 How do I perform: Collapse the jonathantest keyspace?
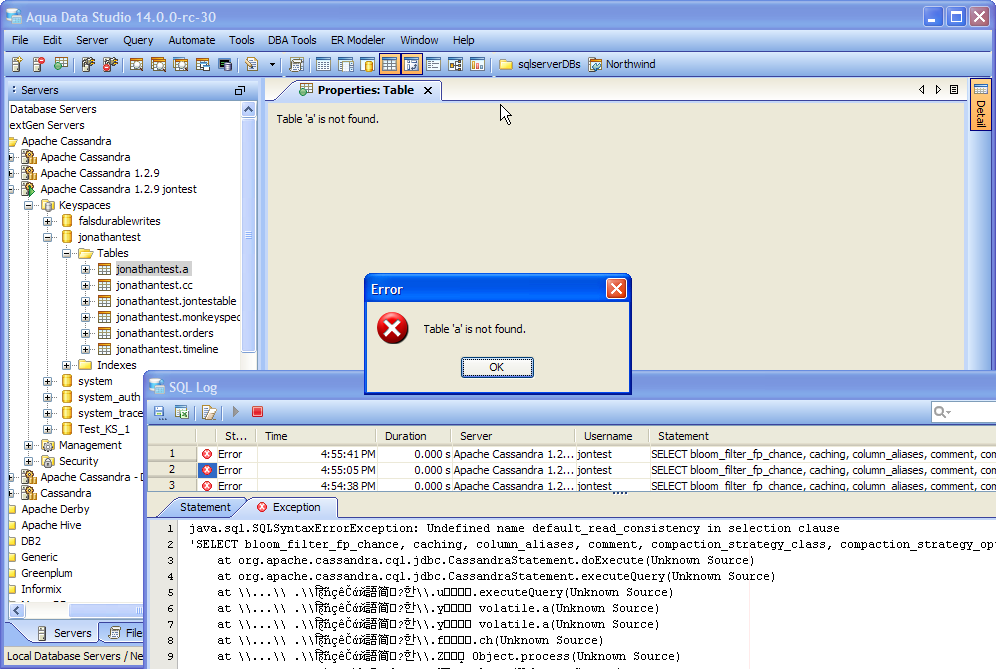click(48, 237)
